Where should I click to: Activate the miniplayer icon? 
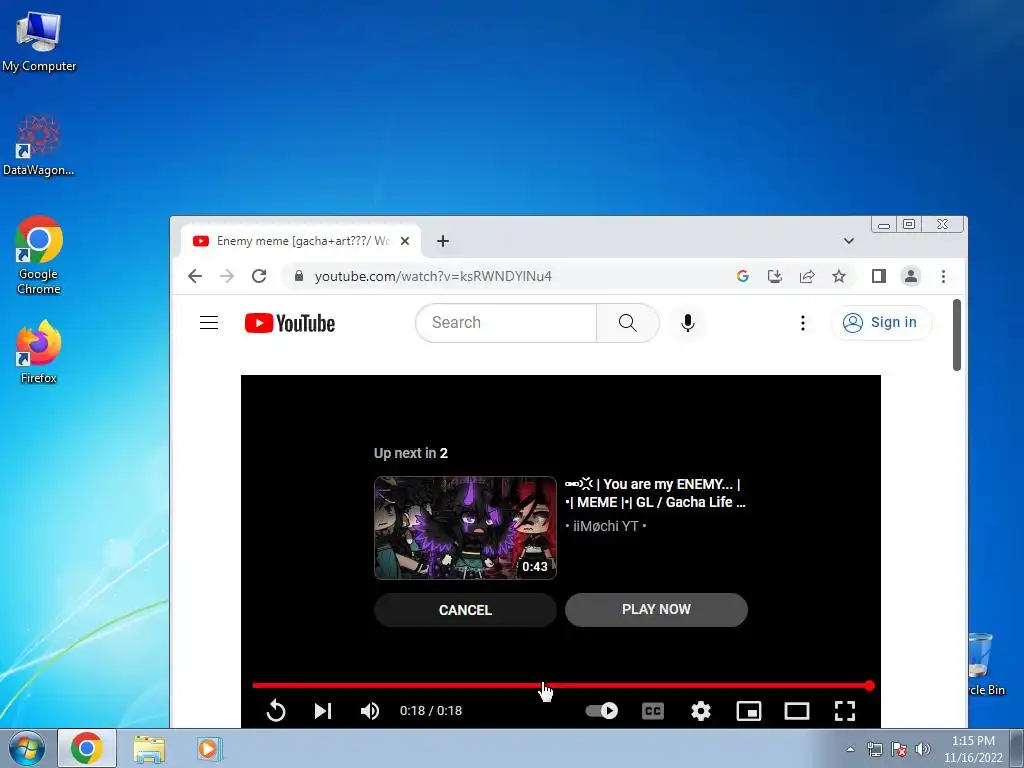tap(748, 711)
